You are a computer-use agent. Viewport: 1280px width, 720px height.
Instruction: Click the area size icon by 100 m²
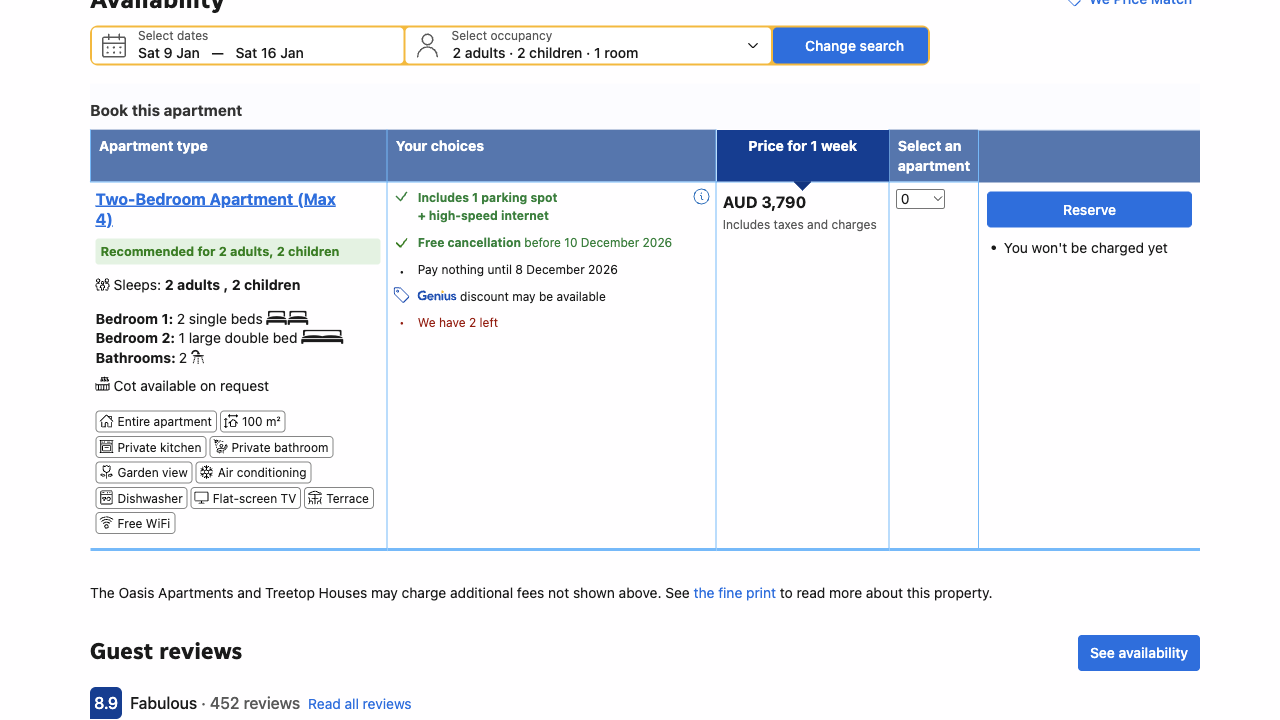(x=231, y=421)
